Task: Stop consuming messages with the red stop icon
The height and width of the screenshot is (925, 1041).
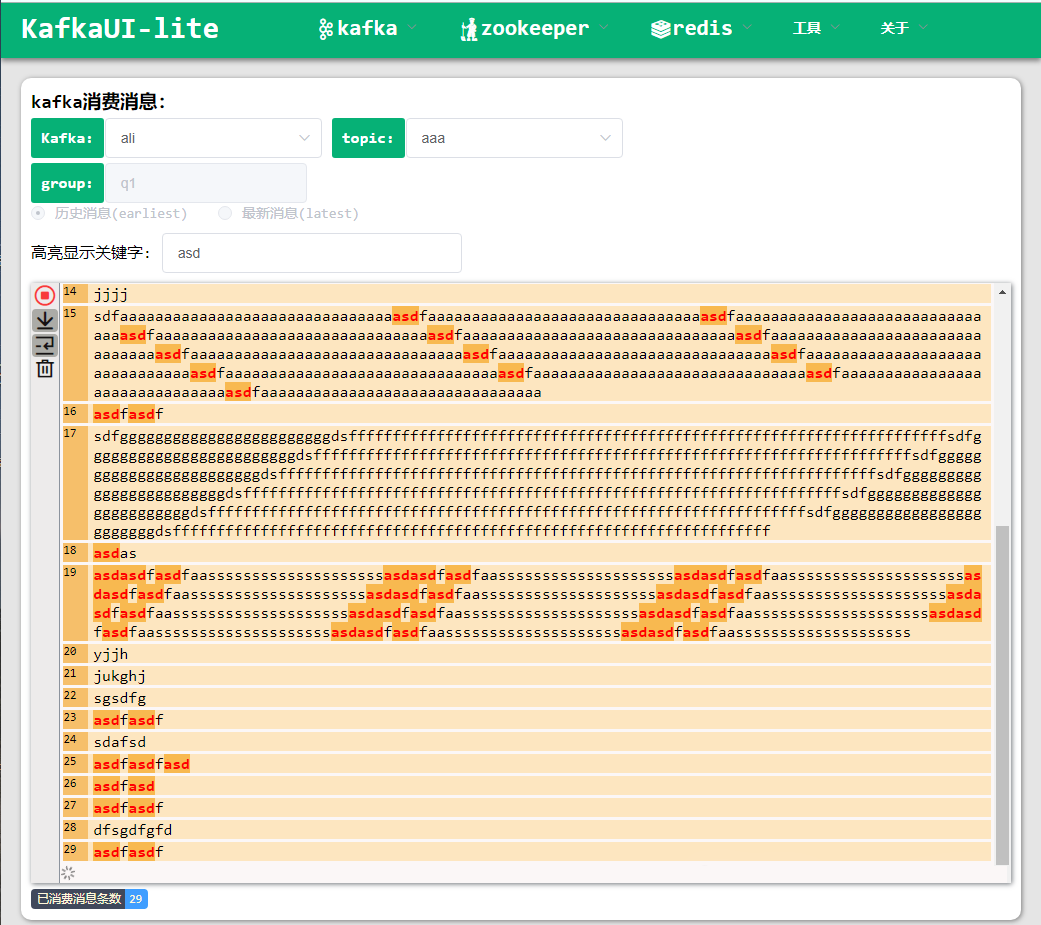Action: tap(45, 295)
